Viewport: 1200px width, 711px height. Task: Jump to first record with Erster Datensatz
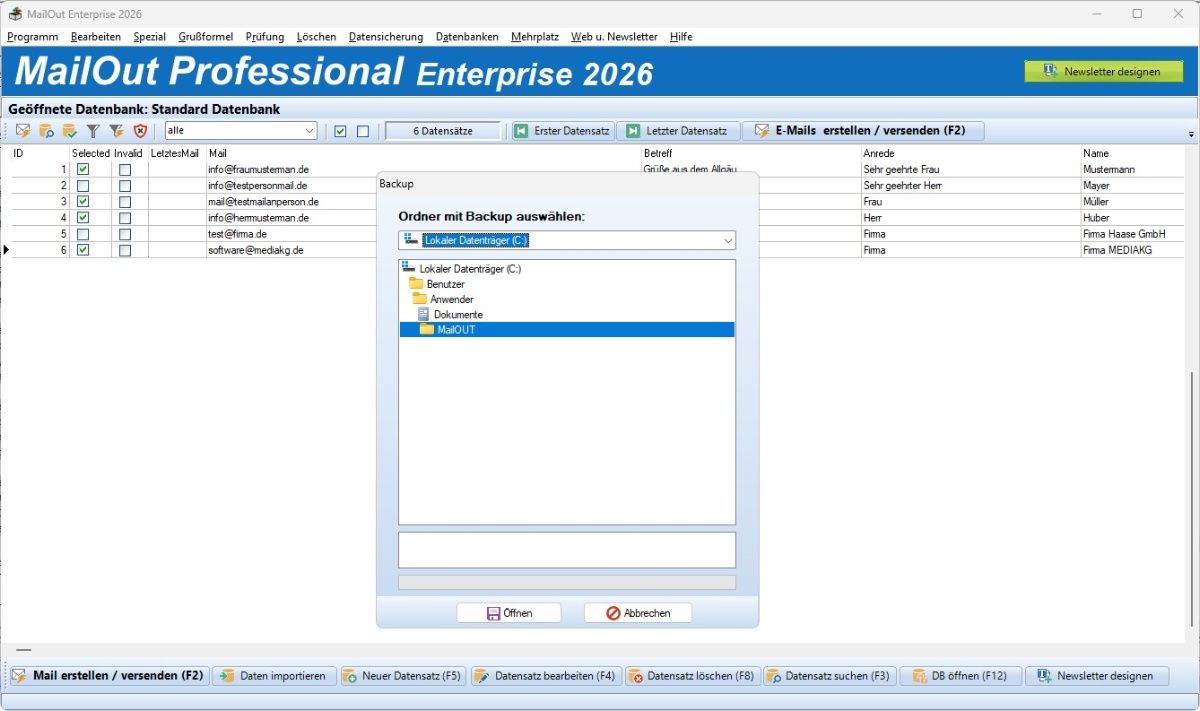tap(561, 131)
